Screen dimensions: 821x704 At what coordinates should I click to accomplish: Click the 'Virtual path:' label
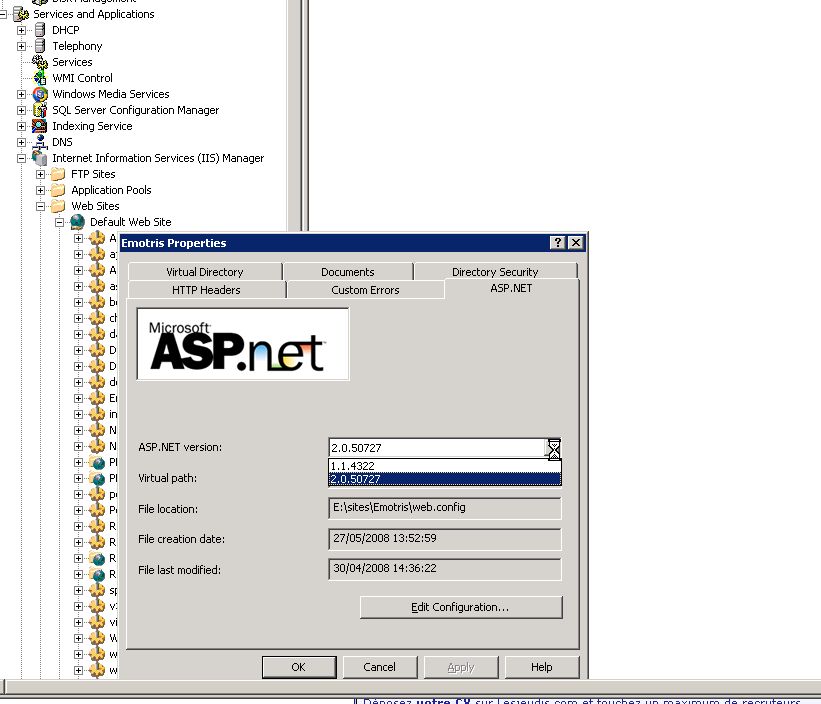[x=167, y=478]
